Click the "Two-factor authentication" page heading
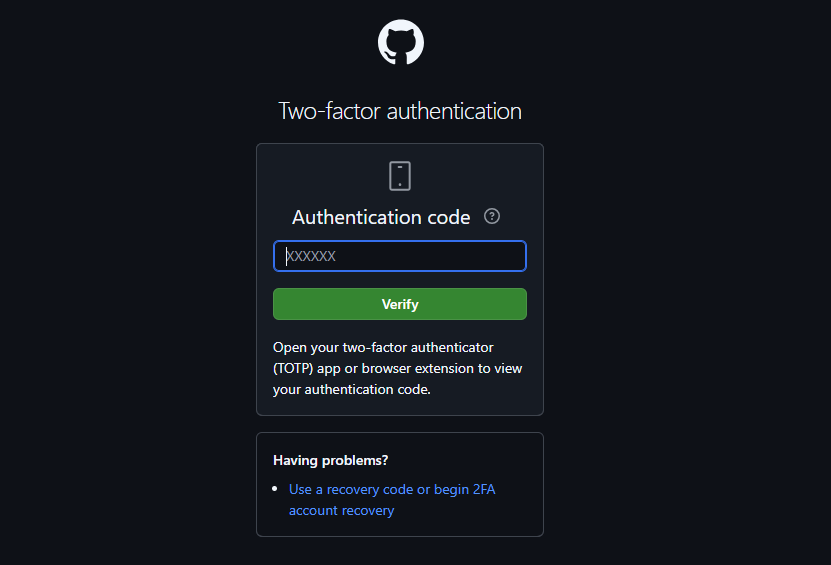The width and height of the screenshot is (831, 565). click(400, 111)
